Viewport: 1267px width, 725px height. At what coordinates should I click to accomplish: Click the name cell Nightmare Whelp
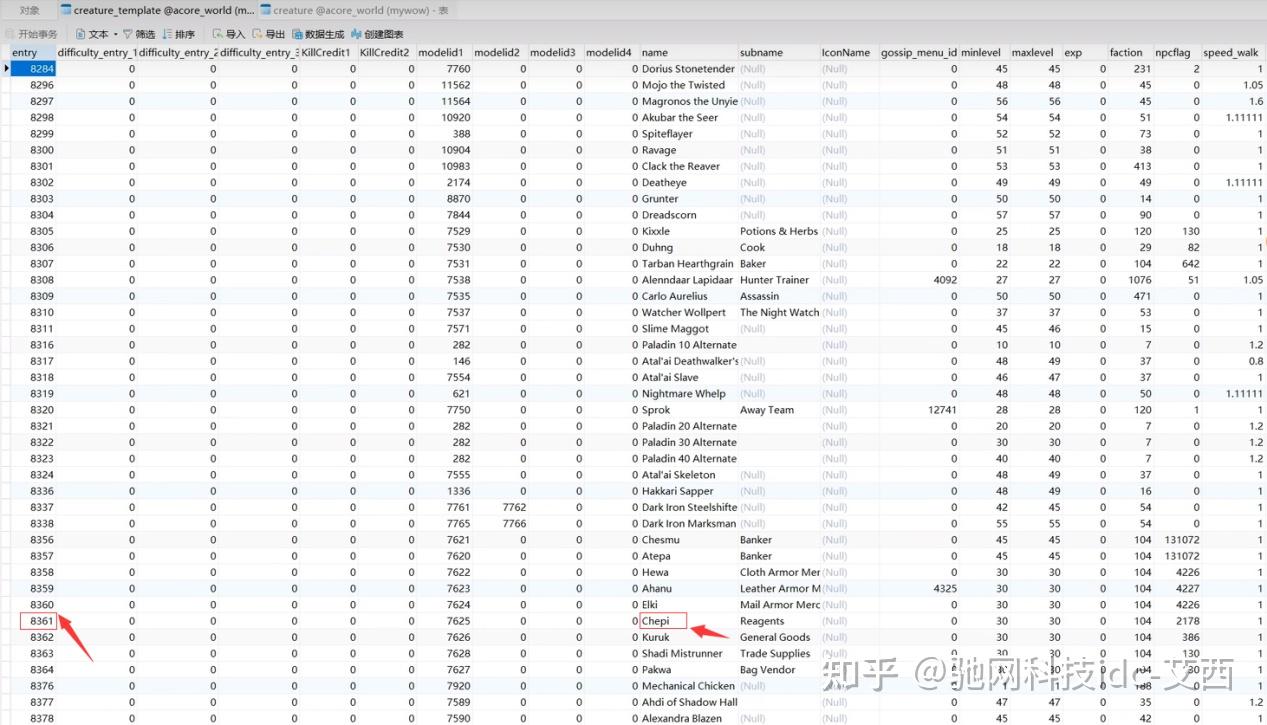tap(684, 393)
